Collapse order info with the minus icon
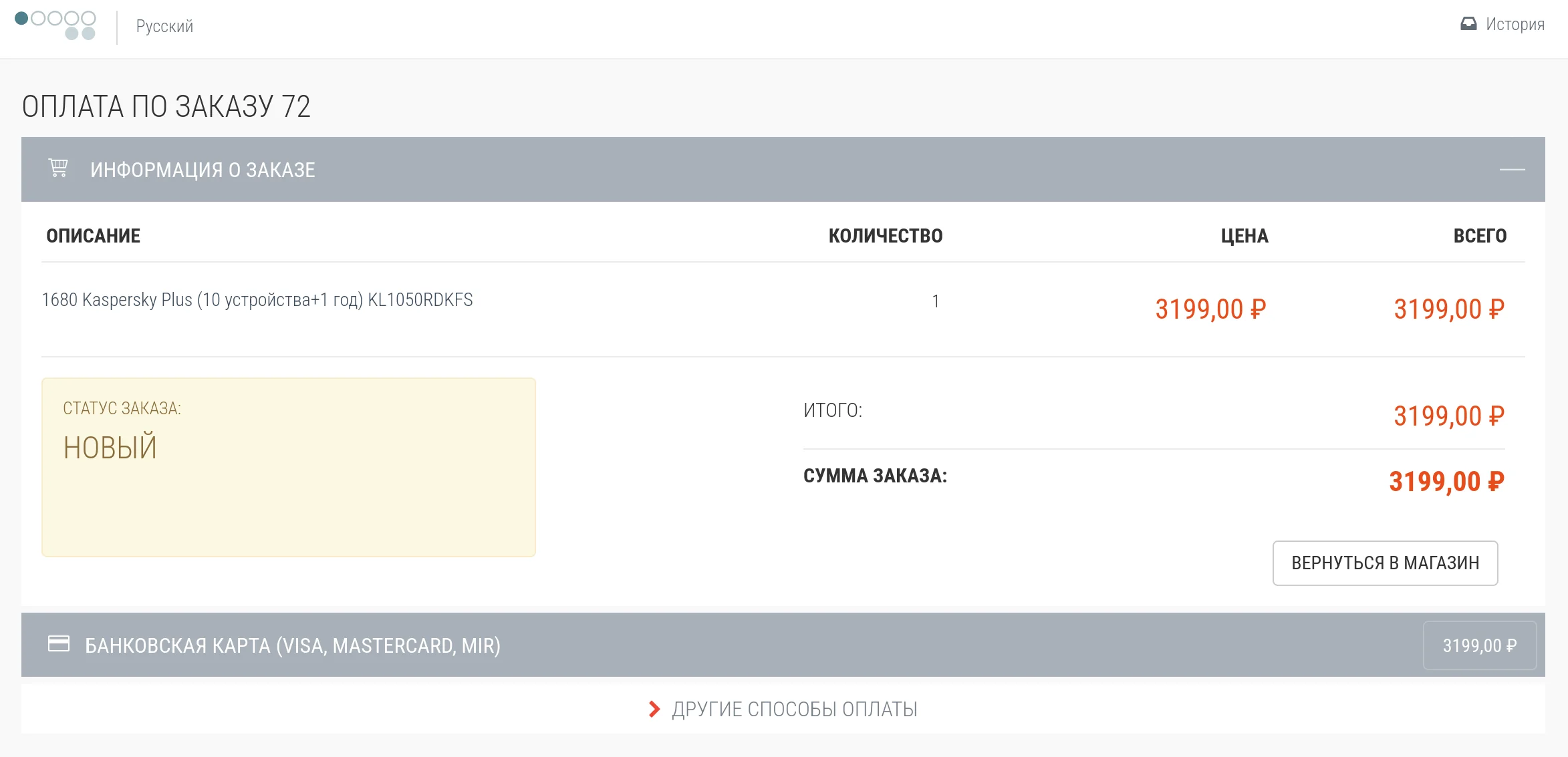Screen dimensions: 1568x757 point(1512,170)
